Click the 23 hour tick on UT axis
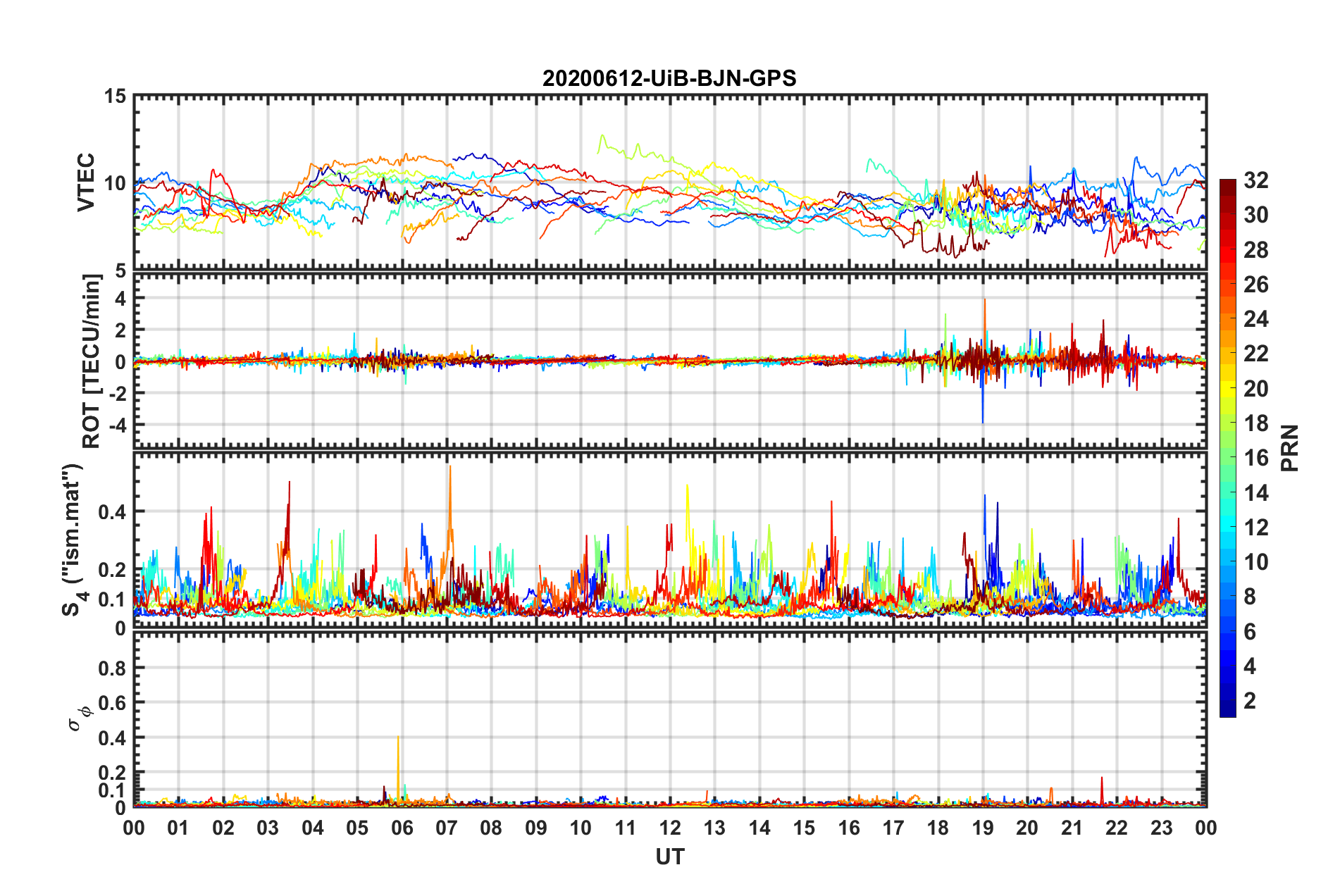 (x=1162, y=828)
